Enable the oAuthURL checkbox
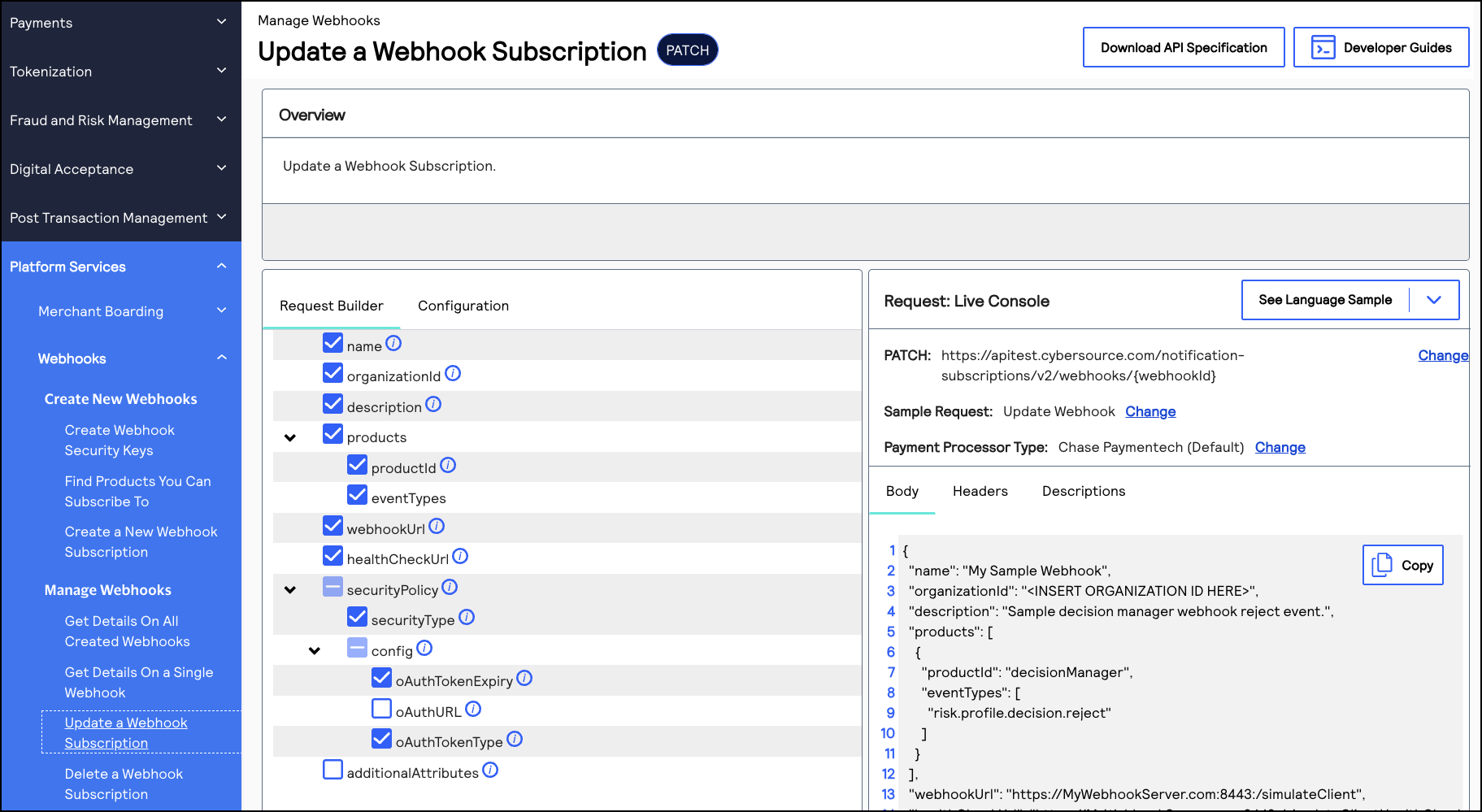This screenshot has height=812, width=1482. [381, 708]
